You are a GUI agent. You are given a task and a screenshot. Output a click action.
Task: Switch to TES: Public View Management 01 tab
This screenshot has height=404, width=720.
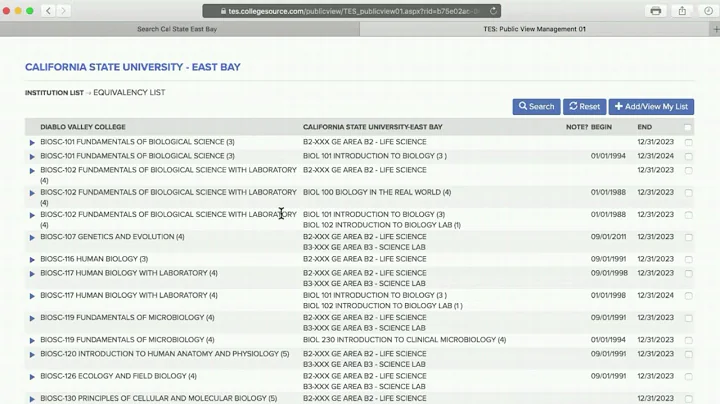[534, 29]
